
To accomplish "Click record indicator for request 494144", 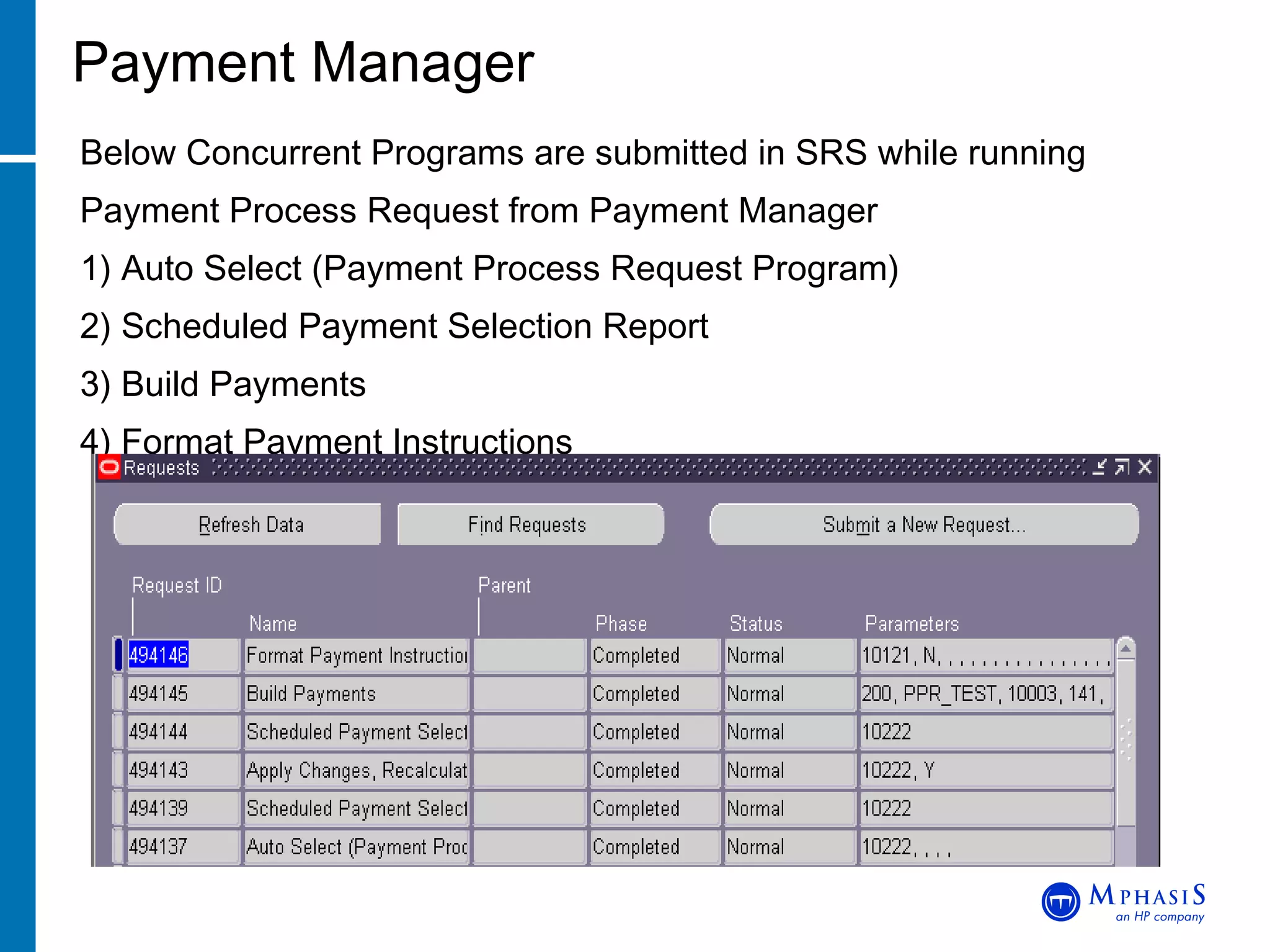I will [118, 732].
